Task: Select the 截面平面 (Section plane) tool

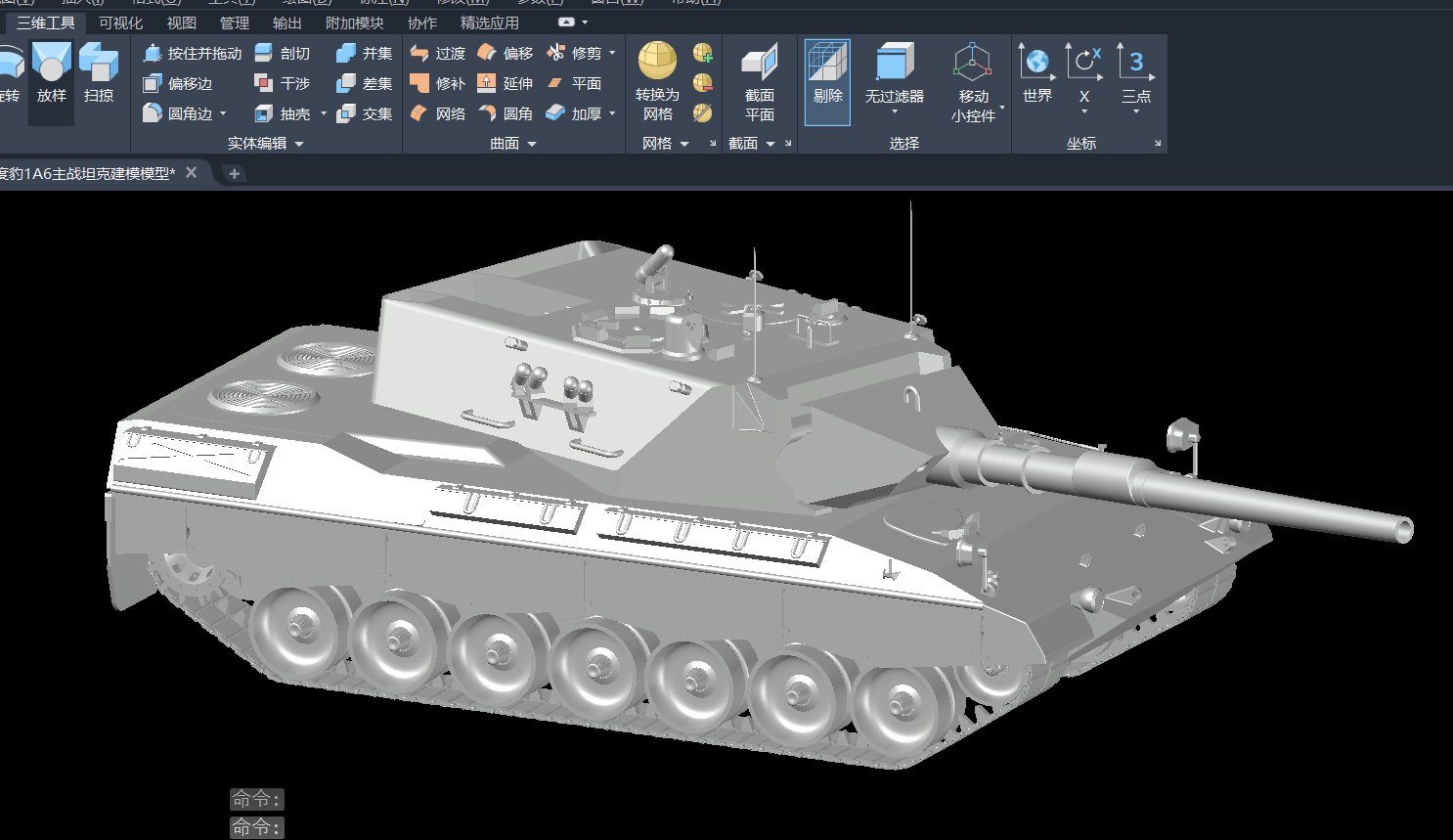Action: tap(760, 82)
